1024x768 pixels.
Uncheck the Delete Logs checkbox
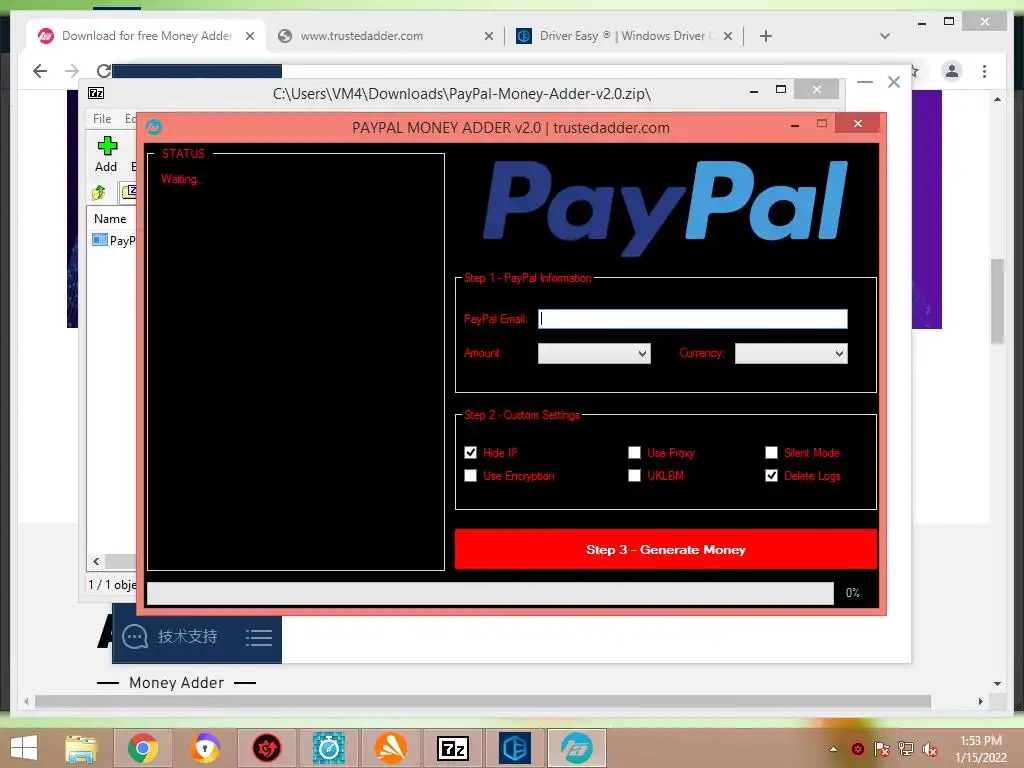pyautogui.click(x=771, y=475)
